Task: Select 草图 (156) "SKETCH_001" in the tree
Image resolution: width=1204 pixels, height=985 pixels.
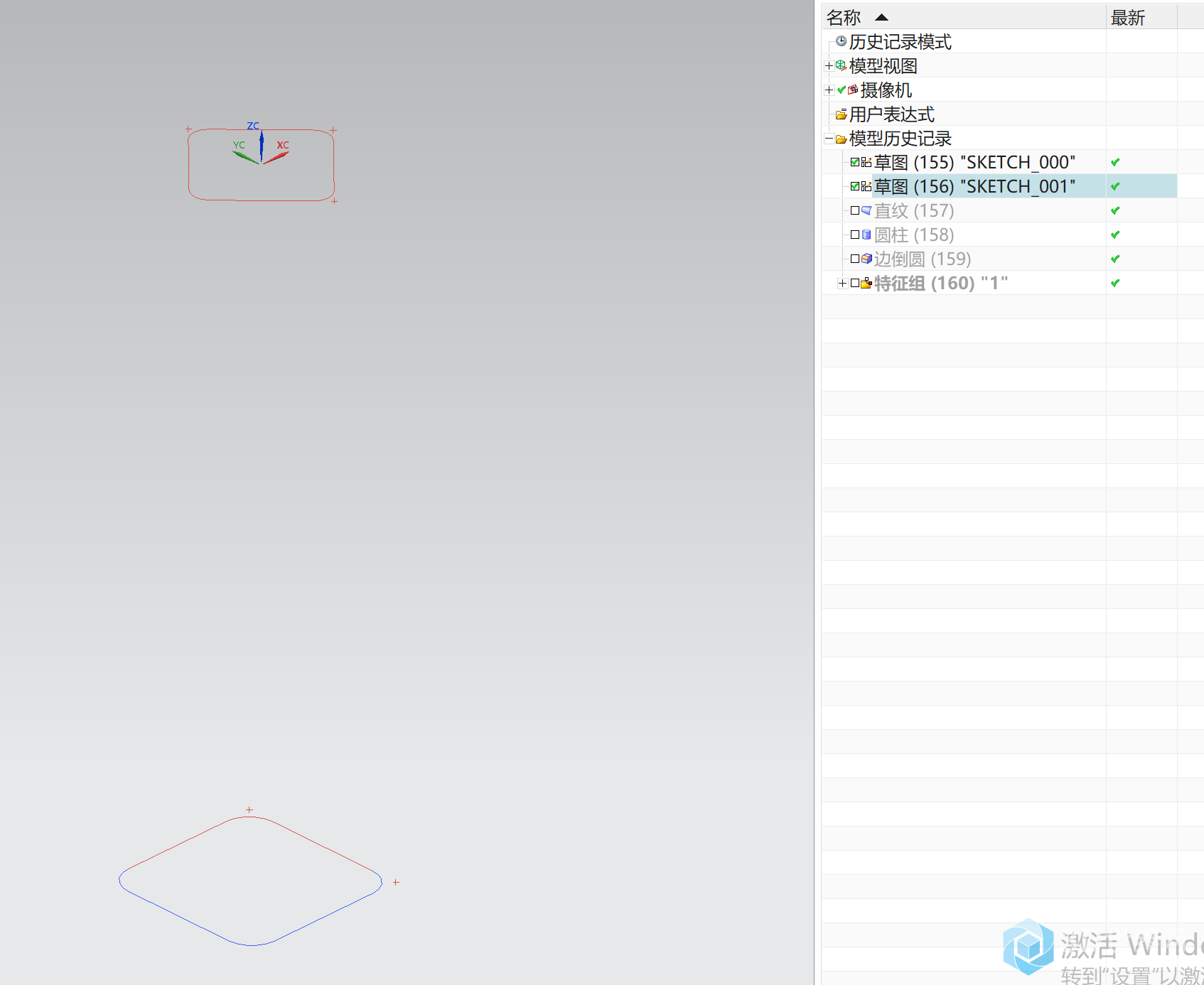Action: (974, 187)
